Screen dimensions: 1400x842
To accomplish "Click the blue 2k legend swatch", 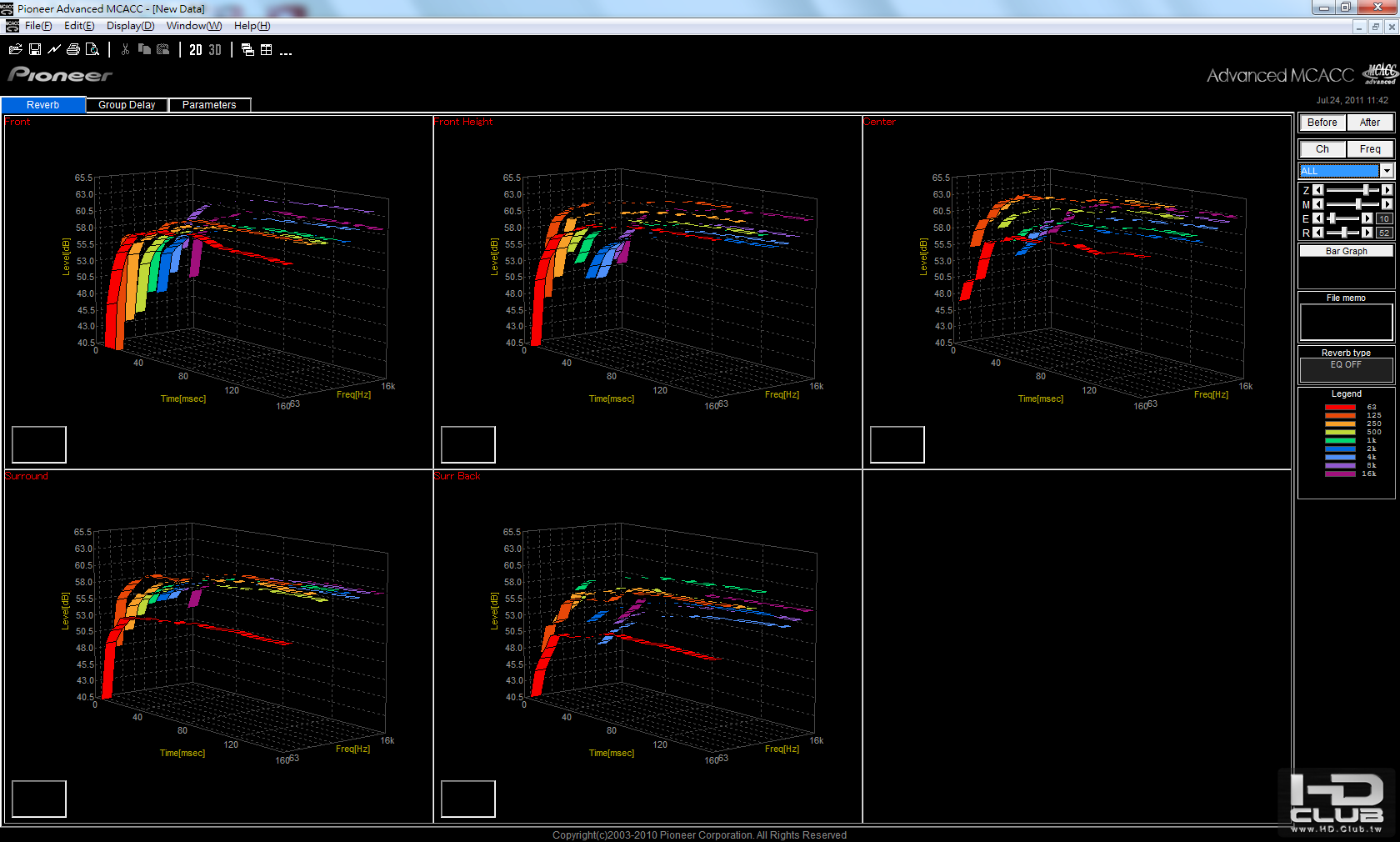I will (1340, 449).
